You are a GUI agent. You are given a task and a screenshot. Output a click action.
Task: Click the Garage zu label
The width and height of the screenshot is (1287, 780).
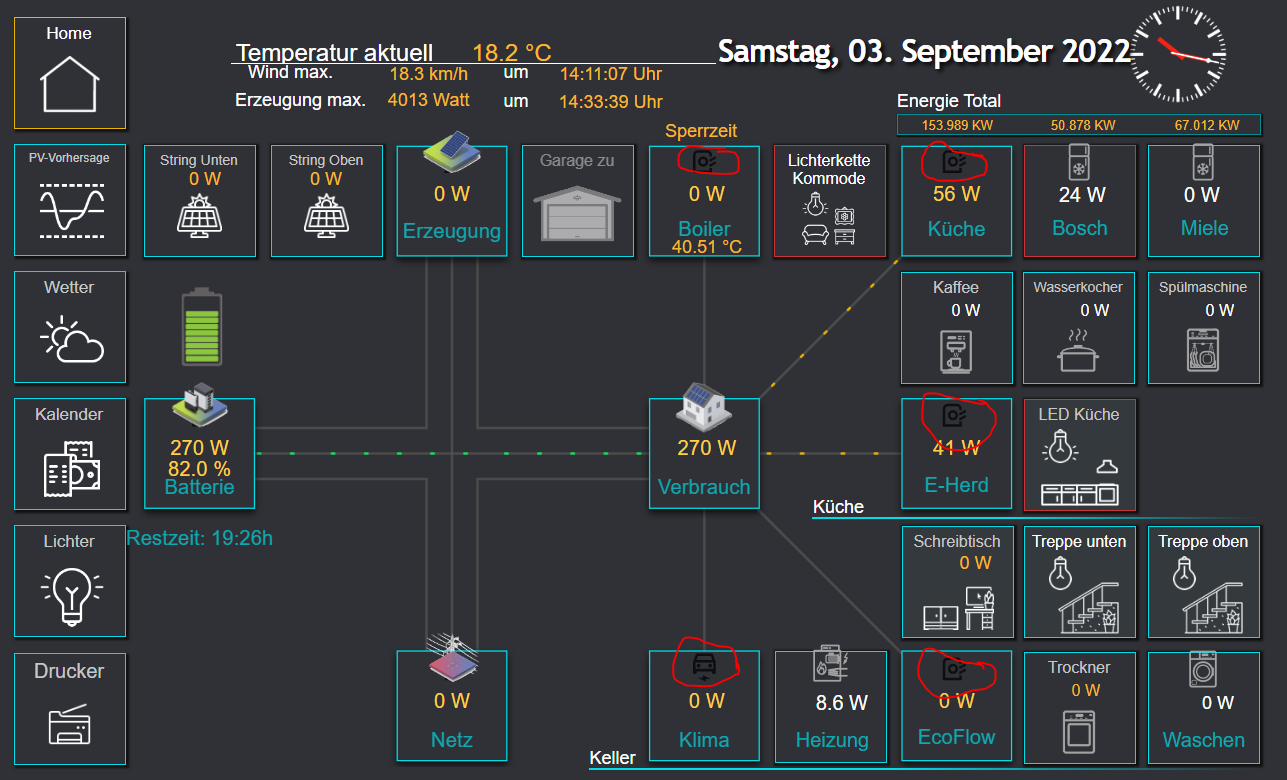tap(577, 160)
